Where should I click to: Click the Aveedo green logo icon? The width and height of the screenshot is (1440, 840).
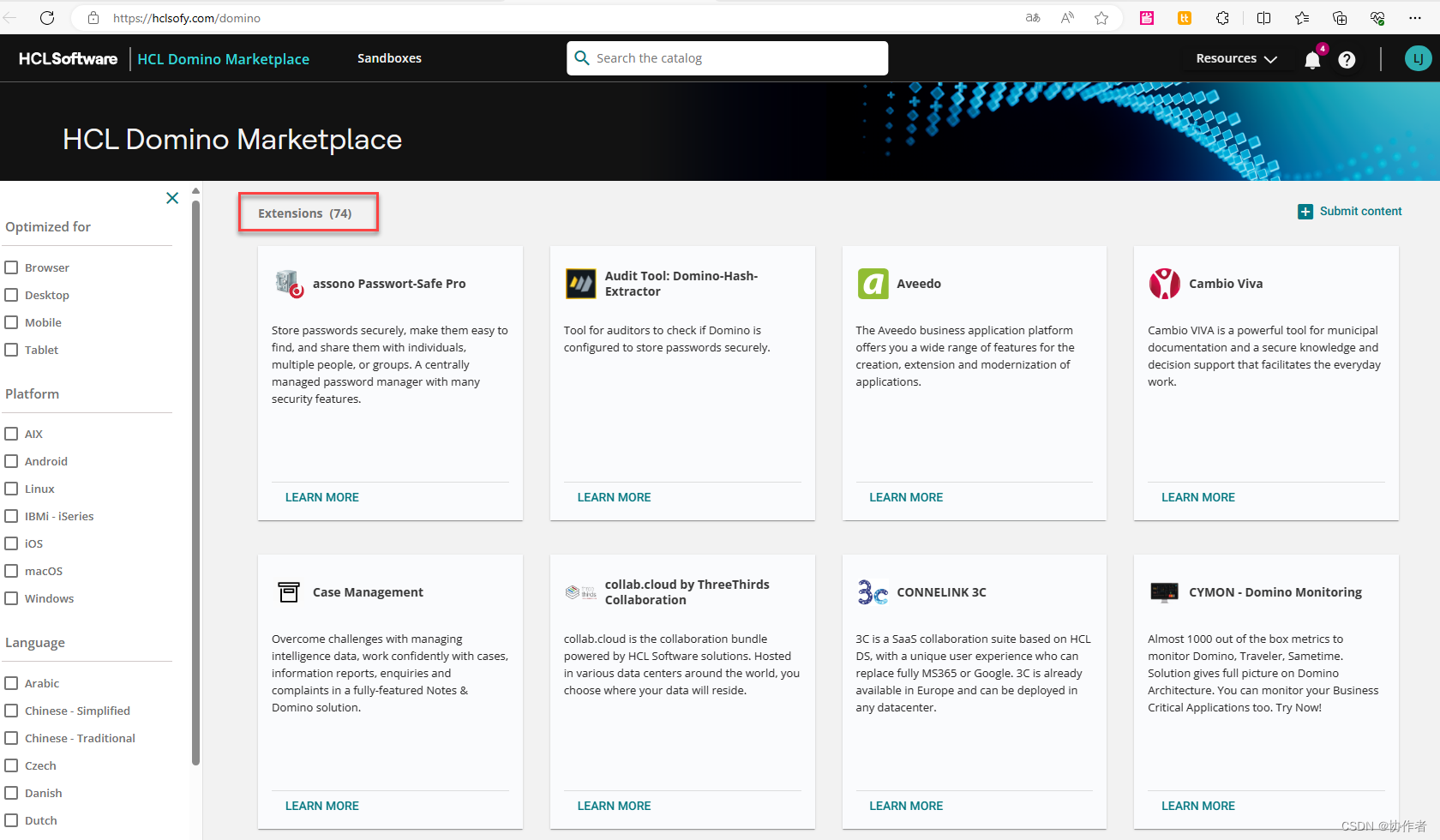tap(873, 283)
